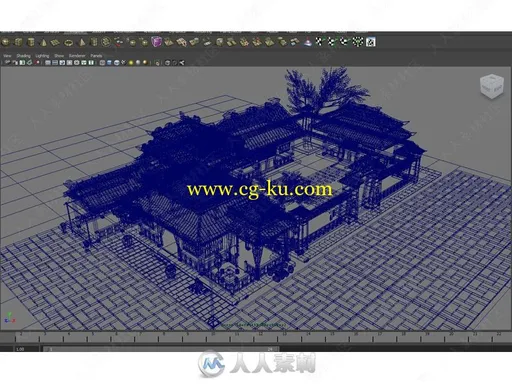Toggle X-ray joints display icon
This screenshot has width=512, height=384.
coord(175,63)
